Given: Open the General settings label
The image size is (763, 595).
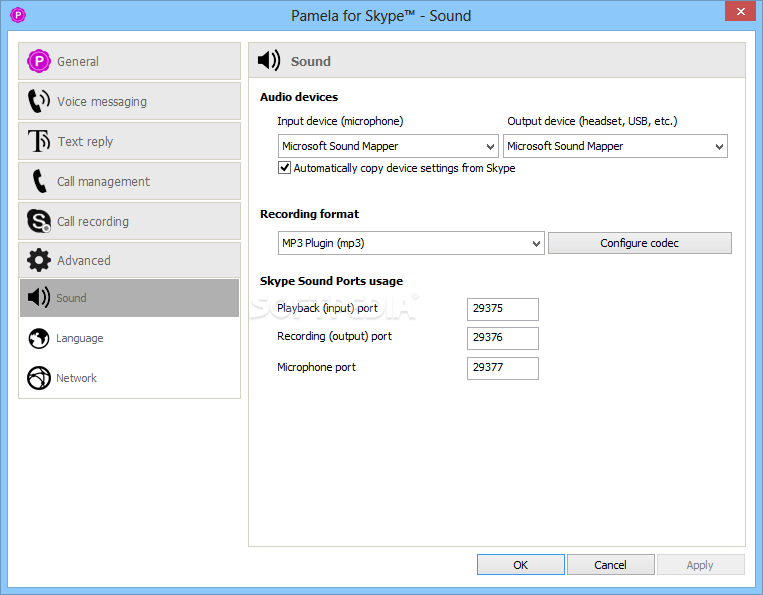Looking at the screenshot, I should click(x=78, y=62).
